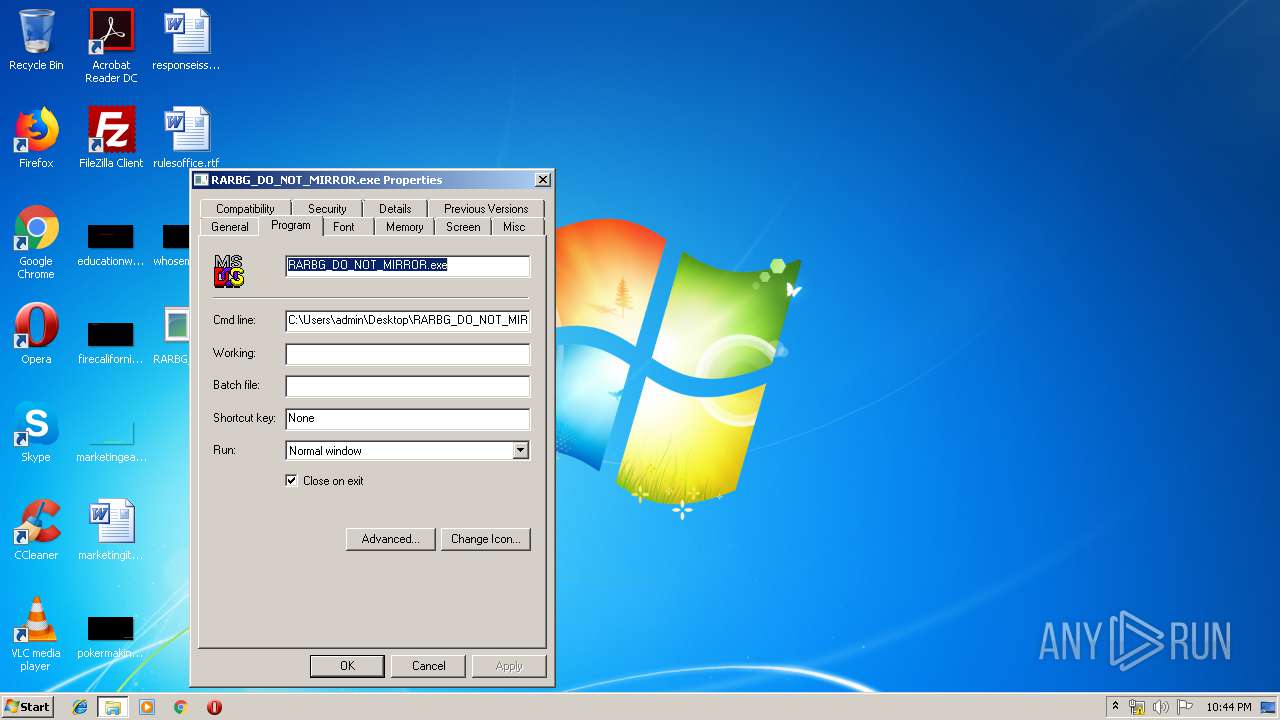This screenshot has height=720, width=1280.
Task: Click the Batch file input field
Action: (408, 386)
